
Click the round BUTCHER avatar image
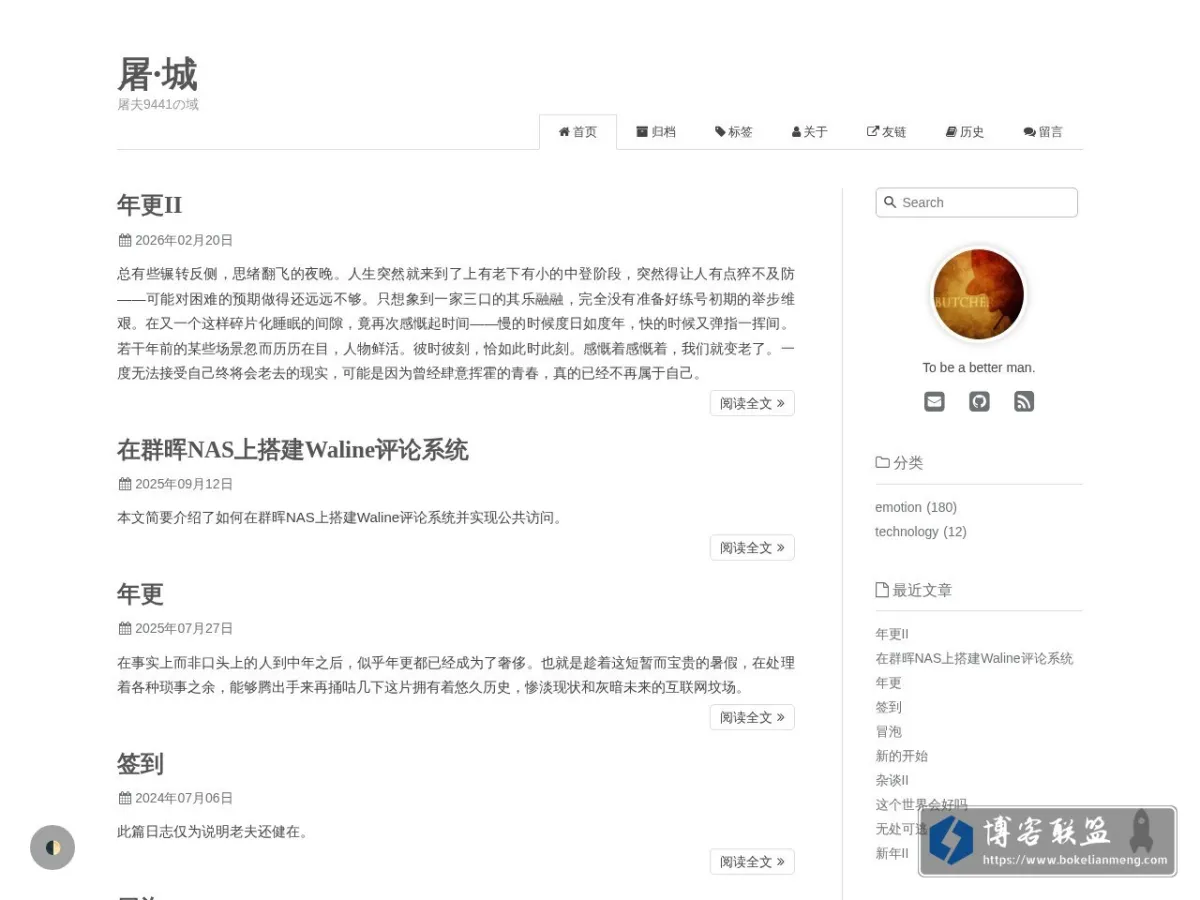pos(978,295)
